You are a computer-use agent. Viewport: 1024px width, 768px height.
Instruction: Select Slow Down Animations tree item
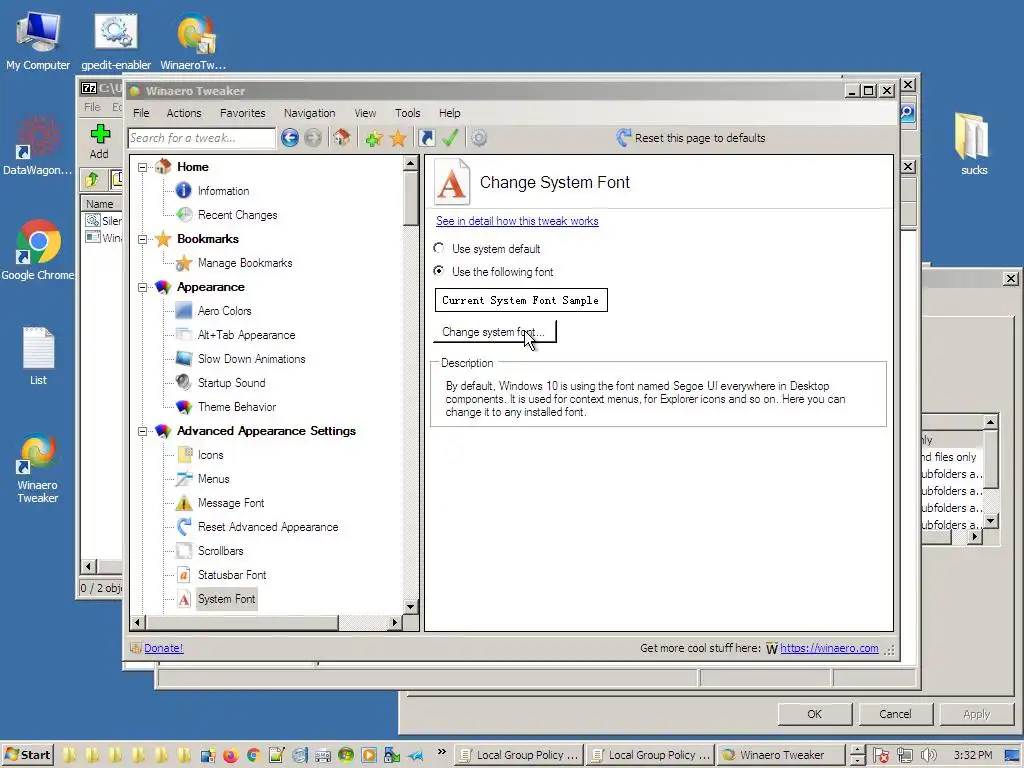[x=251, y=359]
